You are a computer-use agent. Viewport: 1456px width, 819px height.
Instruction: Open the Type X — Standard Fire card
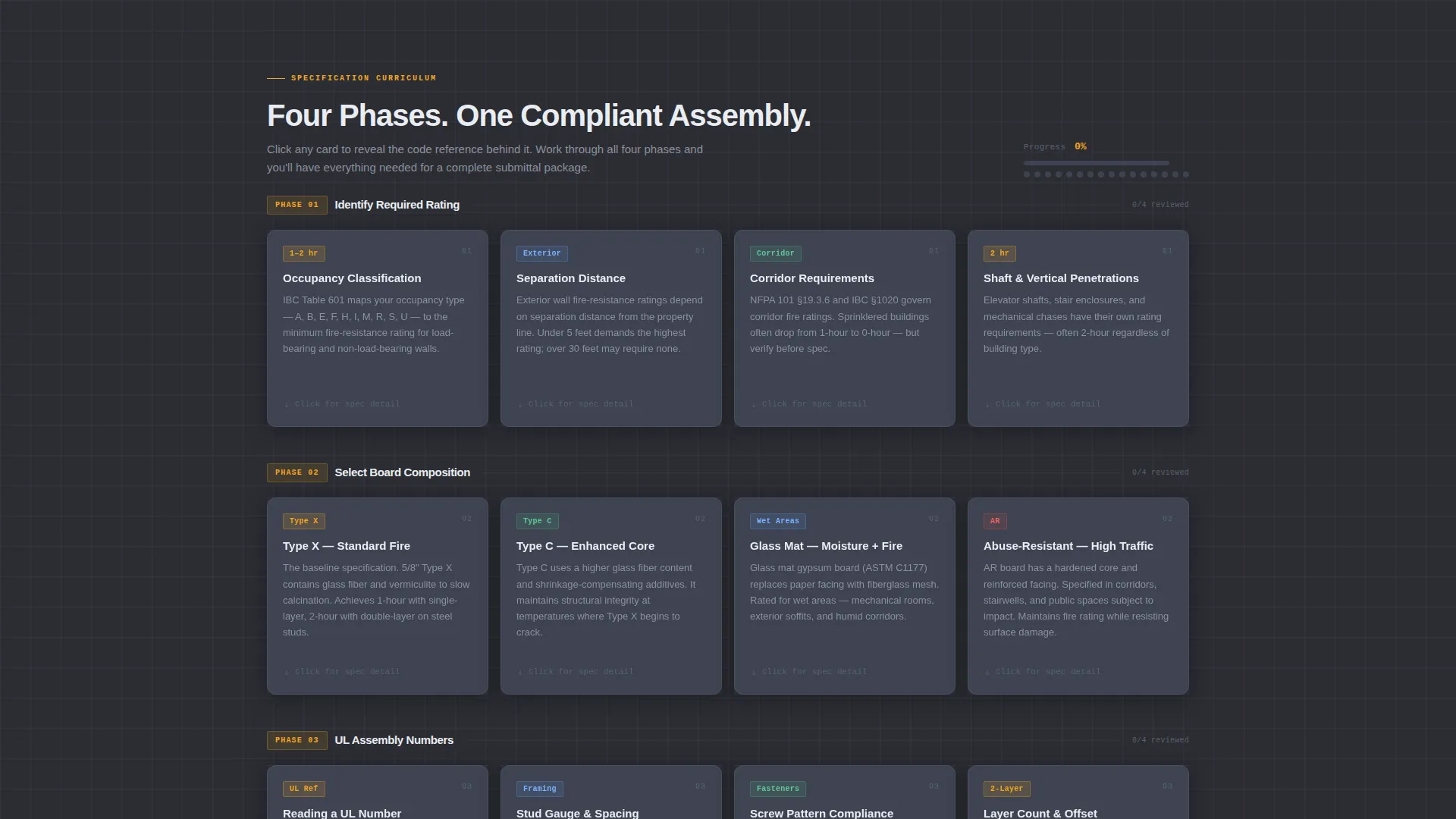[377, 596]
